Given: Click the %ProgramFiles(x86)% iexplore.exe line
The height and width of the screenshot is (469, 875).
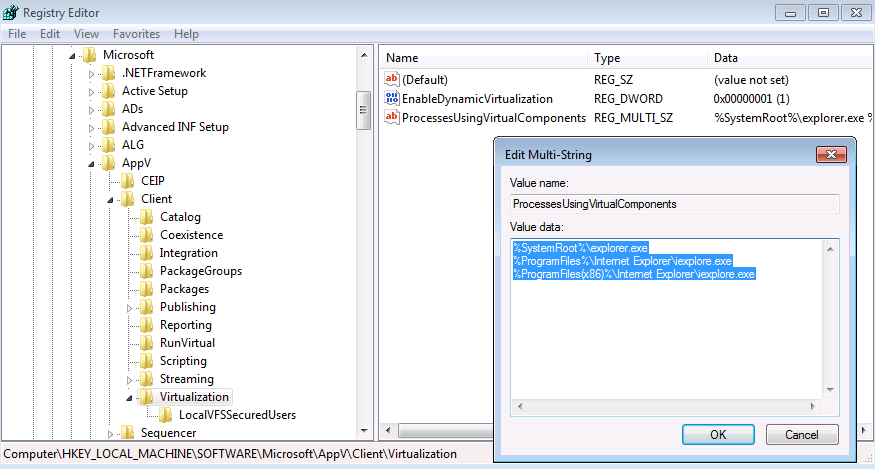Looking at the screenshot, I should pyautogui.click(x=634, y=274).
